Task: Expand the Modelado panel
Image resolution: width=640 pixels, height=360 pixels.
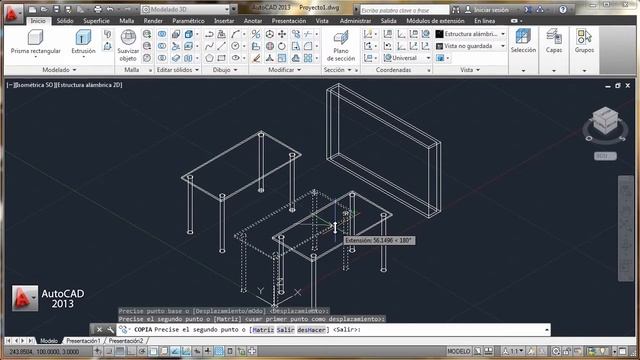Action: click(60, 70)
